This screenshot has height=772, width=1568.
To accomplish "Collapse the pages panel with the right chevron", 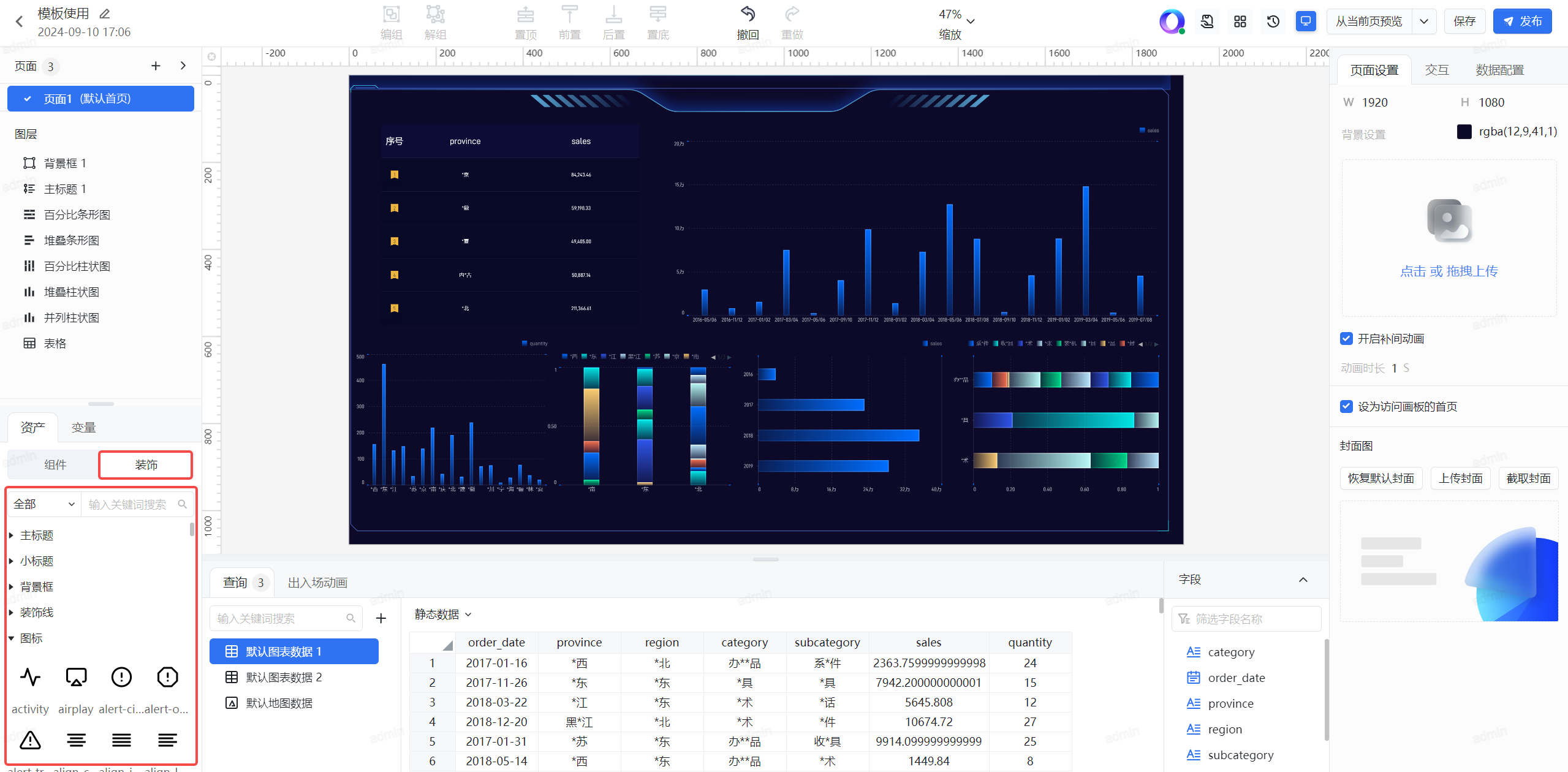I will click(183, 66).
